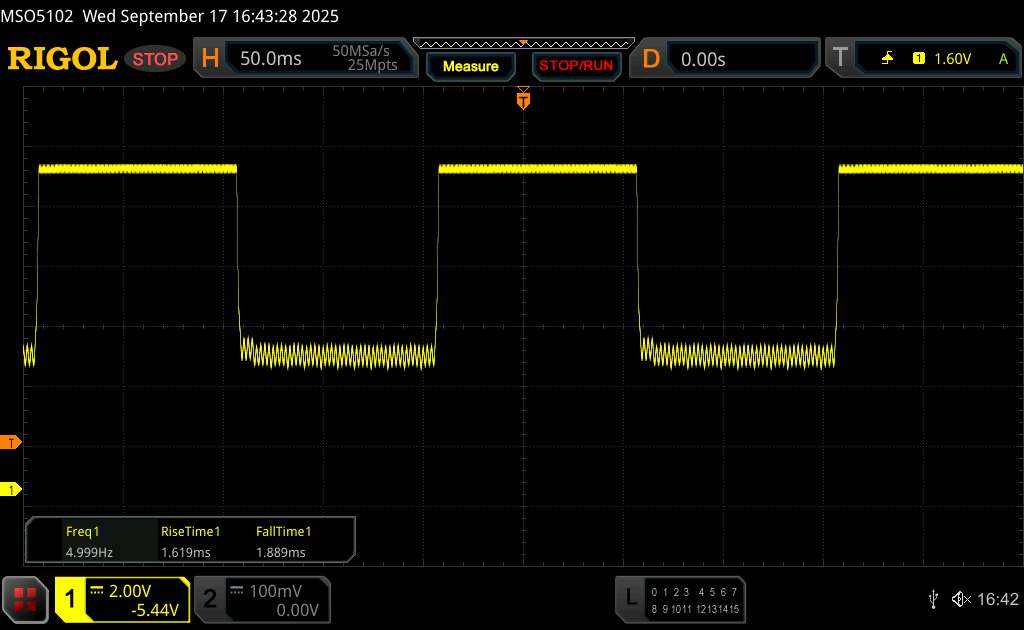This screenshot has height=630, width=1024.
Task: Click the orange H horizontal timebase icon
Action: [210, 59]
